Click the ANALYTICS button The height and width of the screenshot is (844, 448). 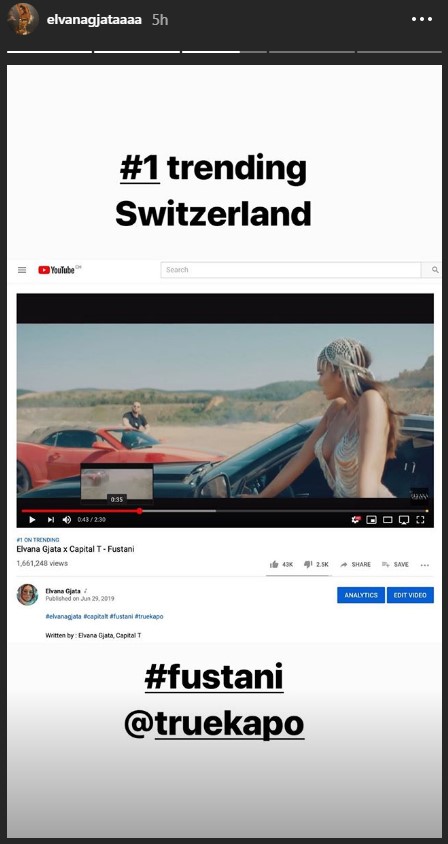click(x=361, y=595)
